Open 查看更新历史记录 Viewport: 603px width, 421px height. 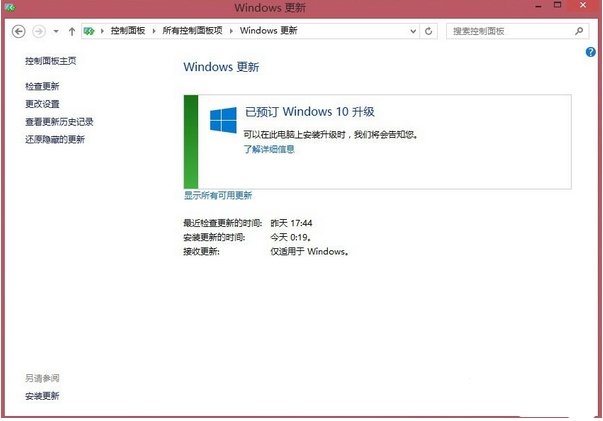point(59,122)
